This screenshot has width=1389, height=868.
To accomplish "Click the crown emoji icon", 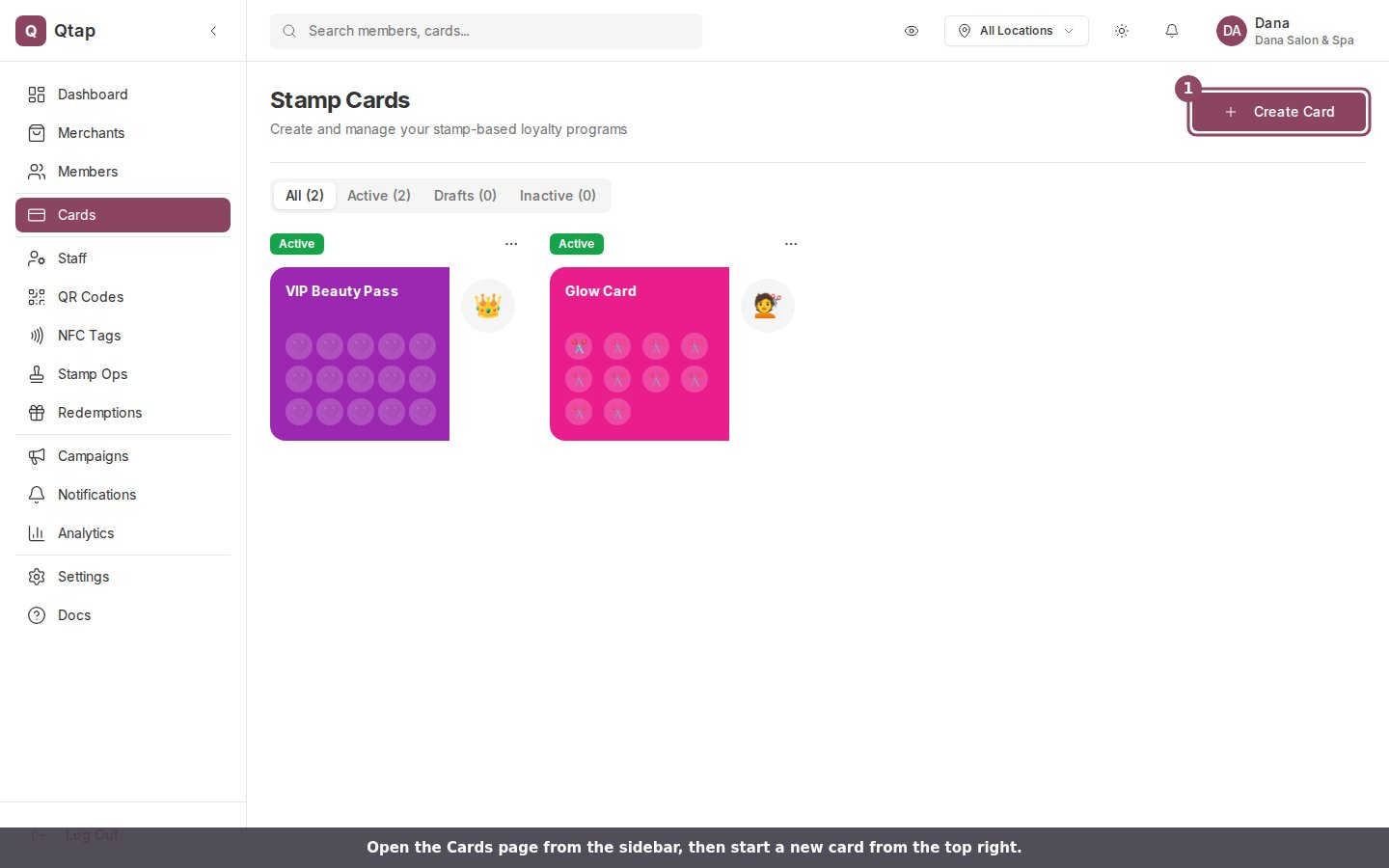I will click(x=488, y=306).
